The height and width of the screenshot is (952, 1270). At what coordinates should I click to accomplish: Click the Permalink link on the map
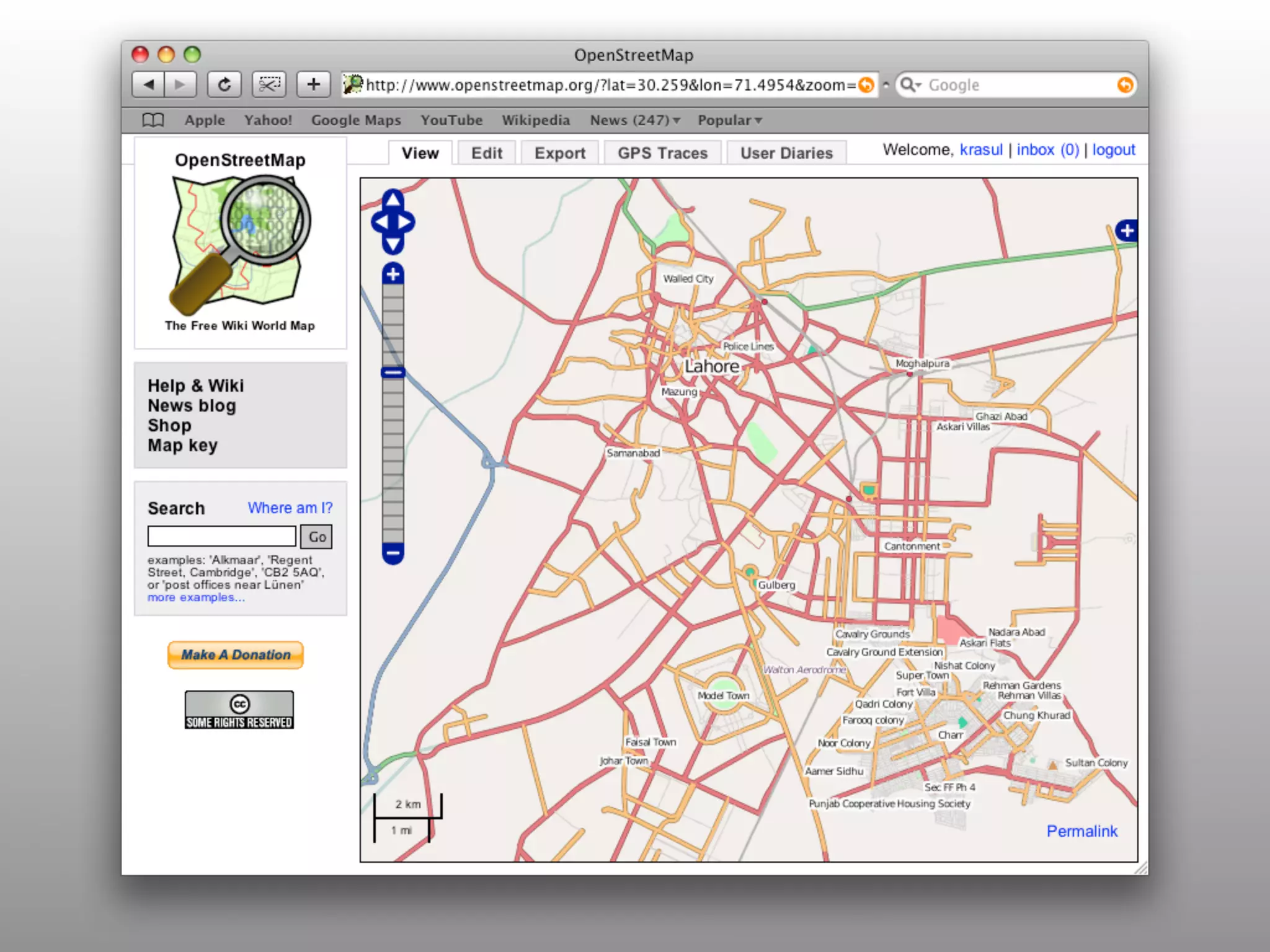(1082, 831)
